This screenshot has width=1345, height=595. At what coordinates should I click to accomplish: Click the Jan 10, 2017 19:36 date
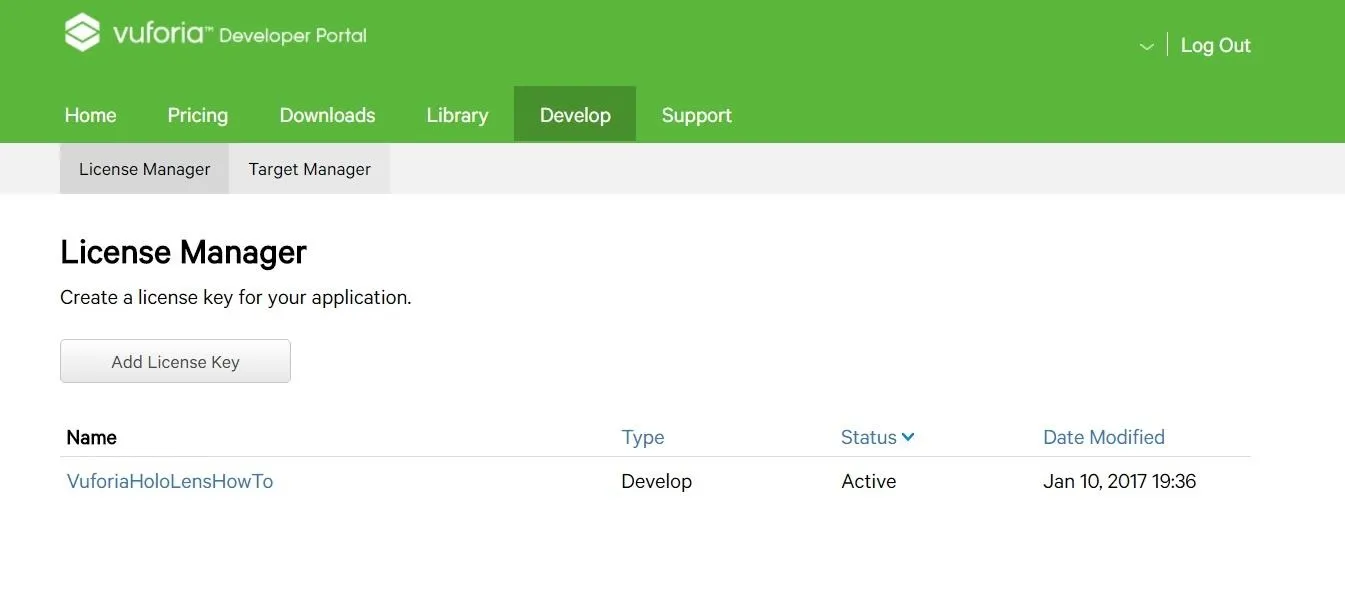1119,481
